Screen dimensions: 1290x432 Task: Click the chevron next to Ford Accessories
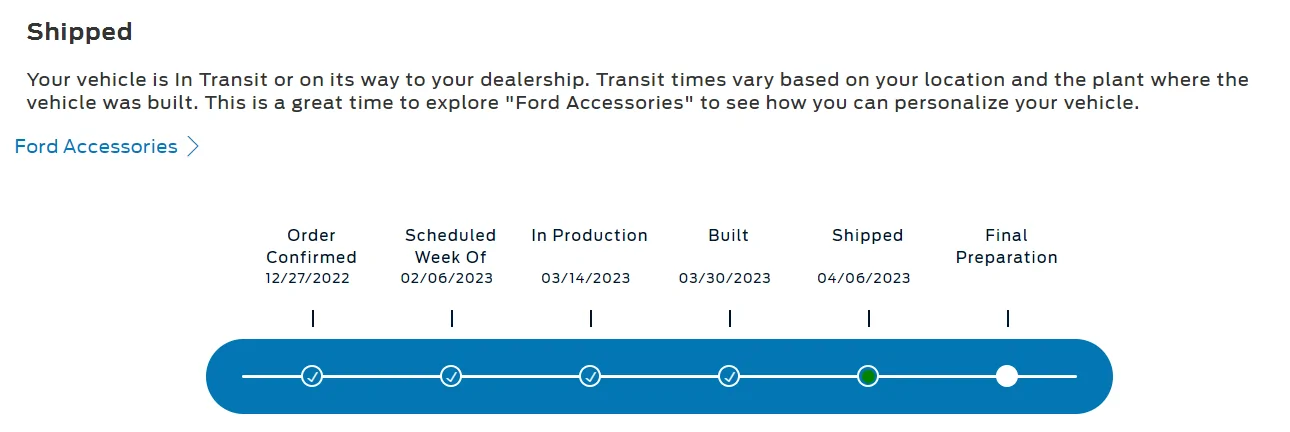click(x=194, y=147)
